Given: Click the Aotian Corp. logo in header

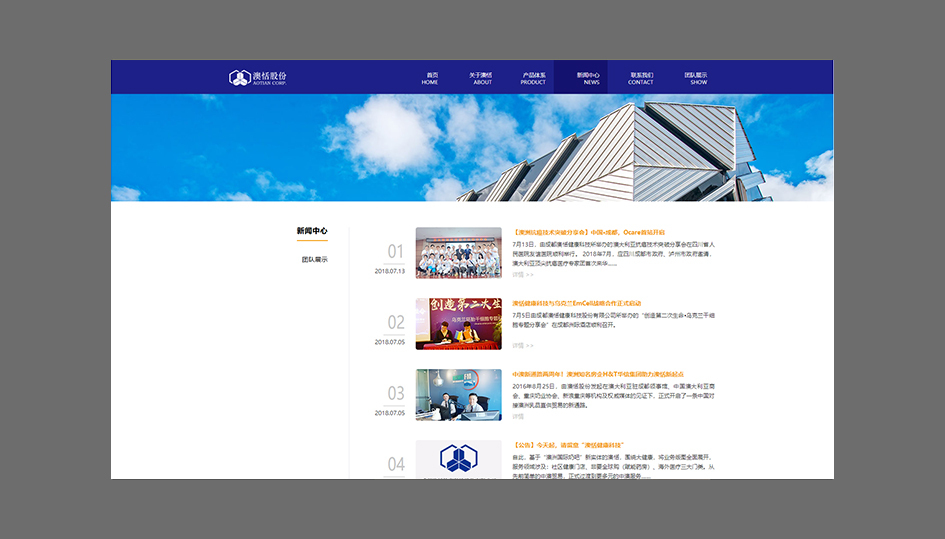Looking at the screenshot, I should (x=258, y=78).
